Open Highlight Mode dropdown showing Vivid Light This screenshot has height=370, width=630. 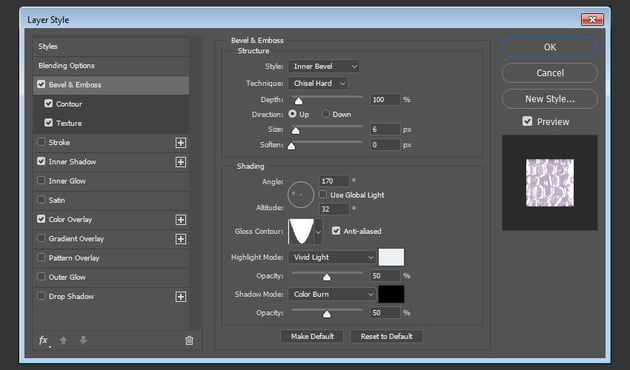click(332, 257)
